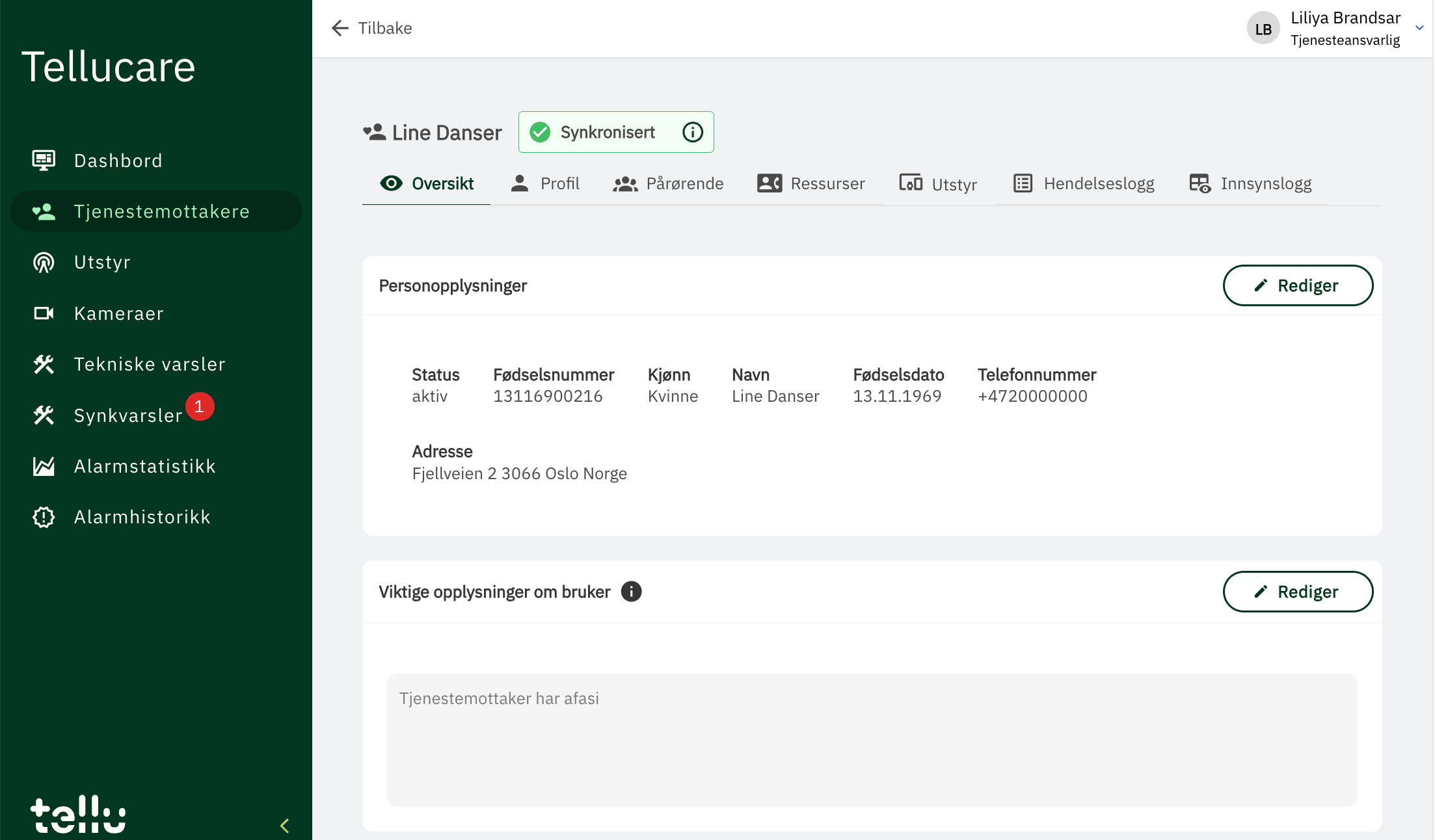Click the Kameraer camera icon

[x=44, y=313]
